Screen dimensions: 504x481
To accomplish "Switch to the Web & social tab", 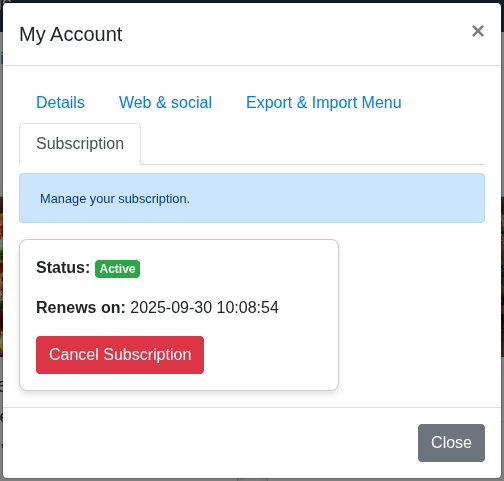I will tap(165, 102).
